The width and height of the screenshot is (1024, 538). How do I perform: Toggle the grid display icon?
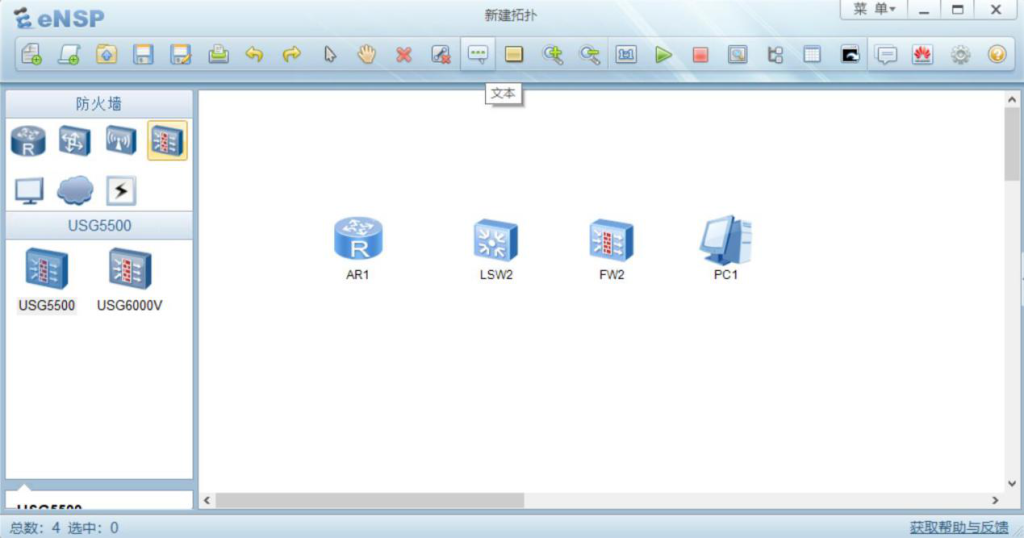point(812,54)
